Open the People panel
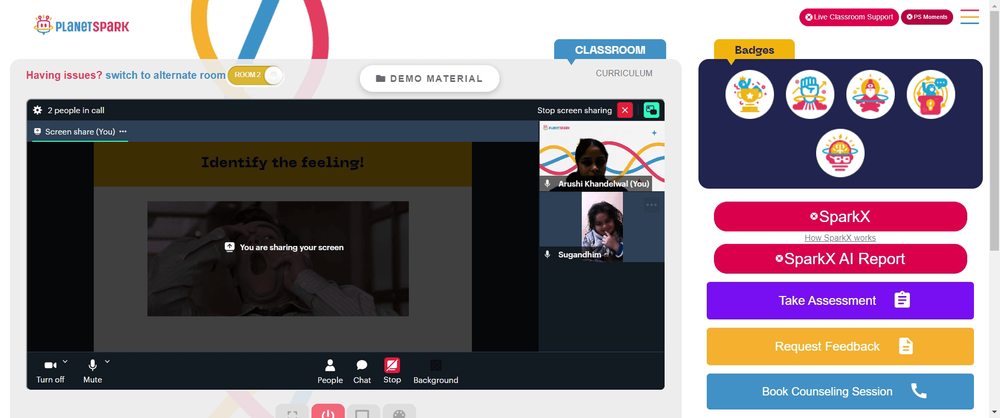Viewport: 1000px width, 418px height. point(330,371)
